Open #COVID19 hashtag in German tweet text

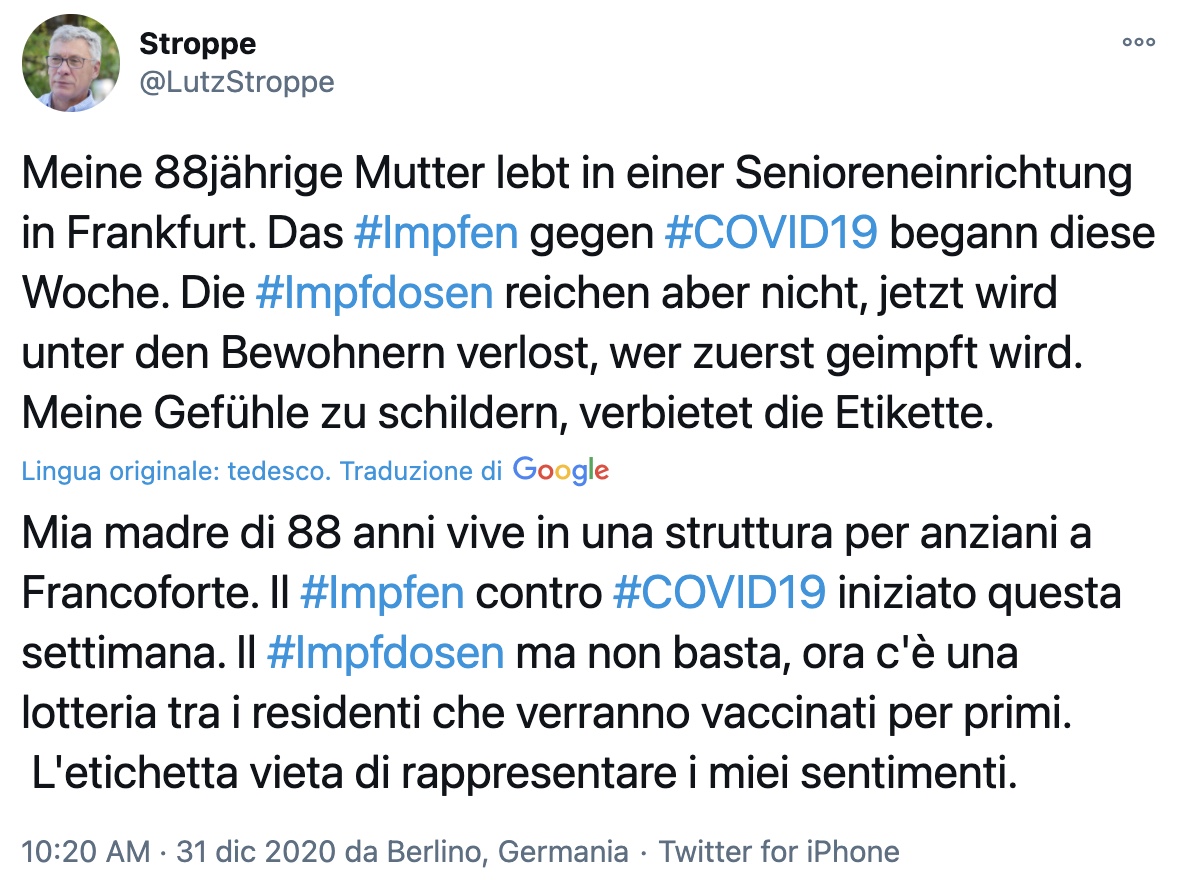(771, 233)
